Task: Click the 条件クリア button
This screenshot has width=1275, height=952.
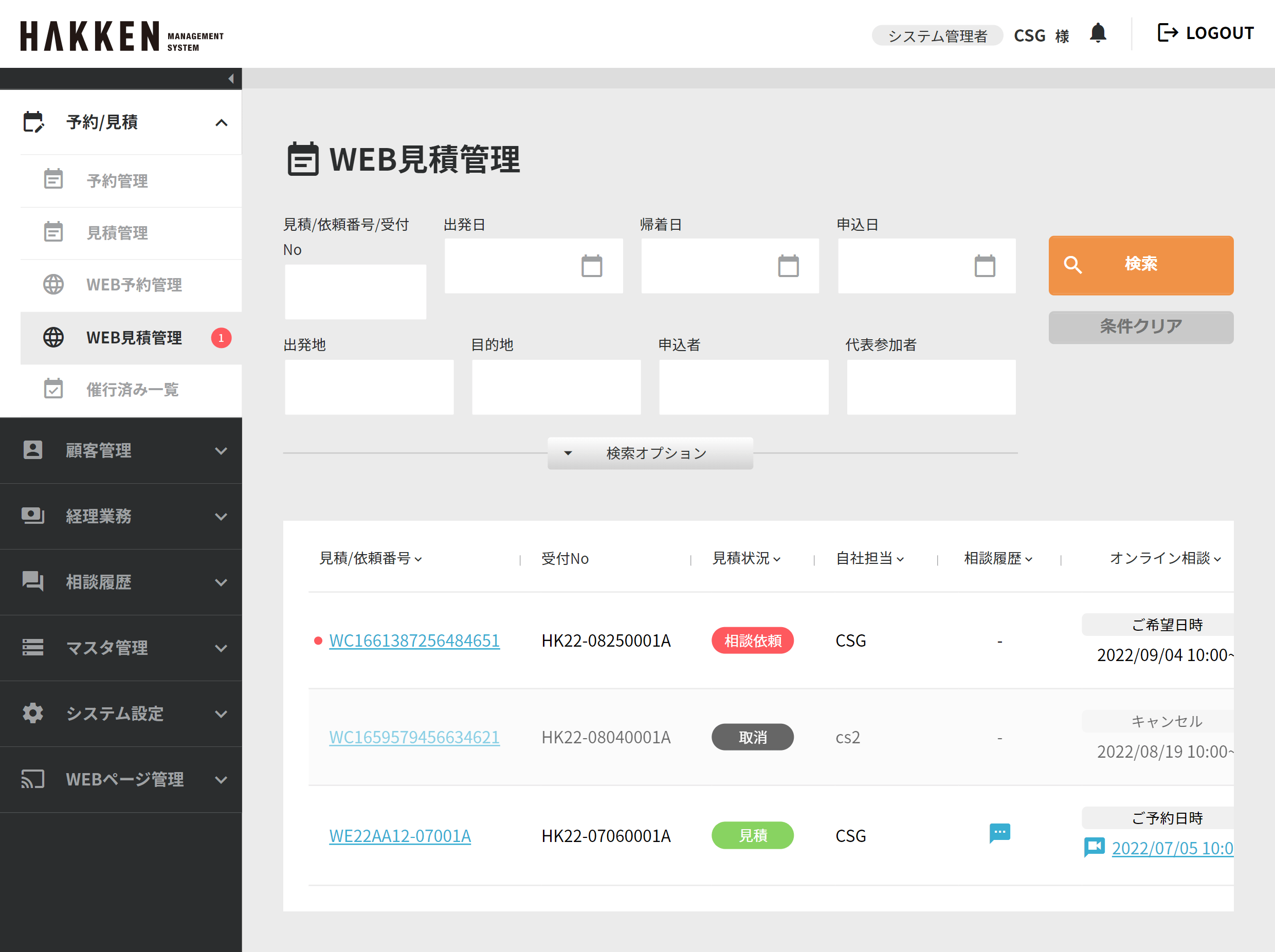Action: [1141, 327]
